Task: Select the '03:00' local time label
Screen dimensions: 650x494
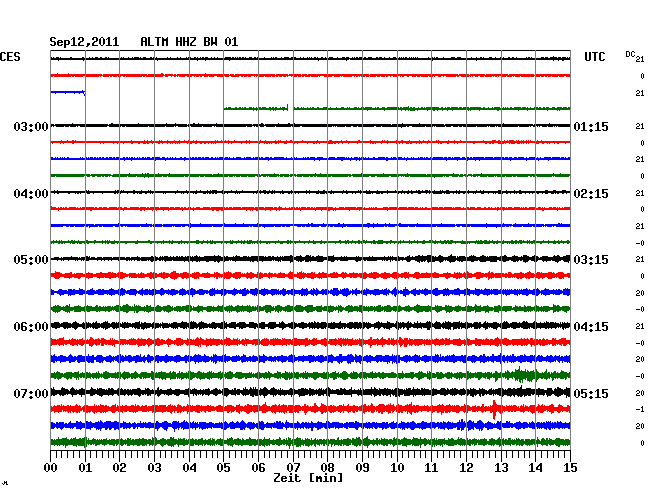Action: point(31,126)
